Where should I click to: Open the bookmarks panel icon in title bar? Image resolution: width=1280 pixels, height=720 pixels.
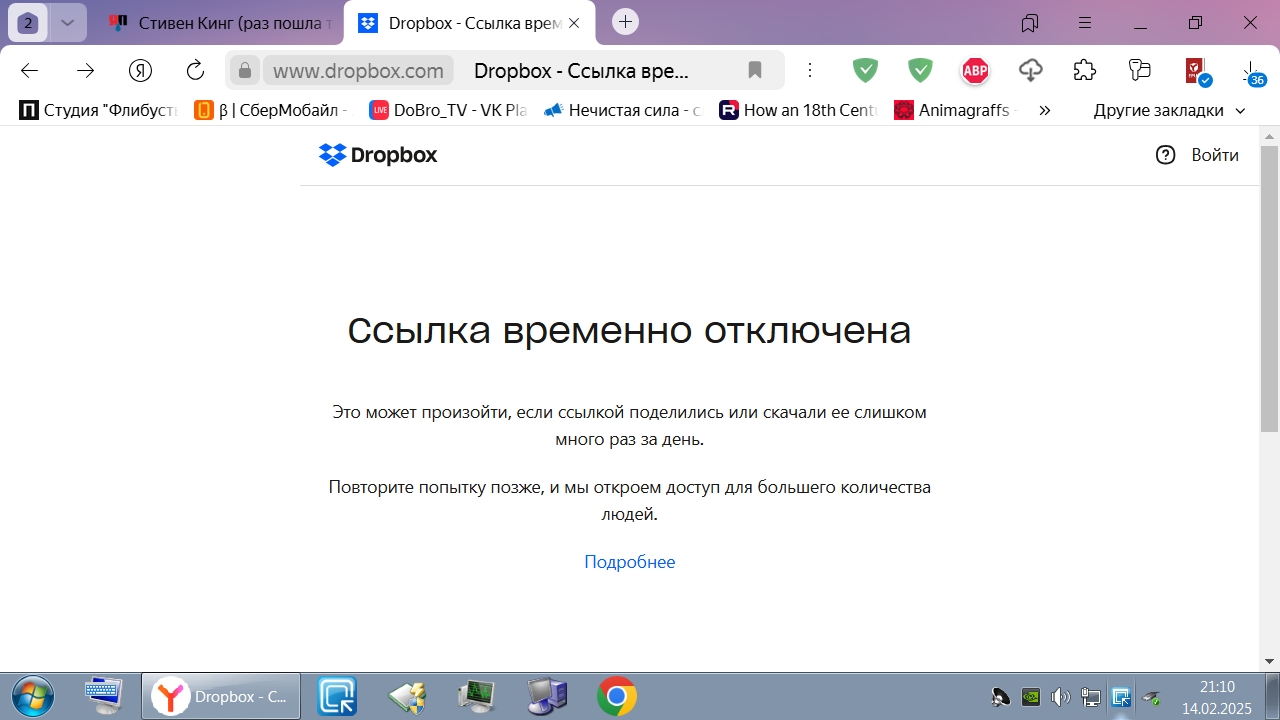coord(1030,22)
